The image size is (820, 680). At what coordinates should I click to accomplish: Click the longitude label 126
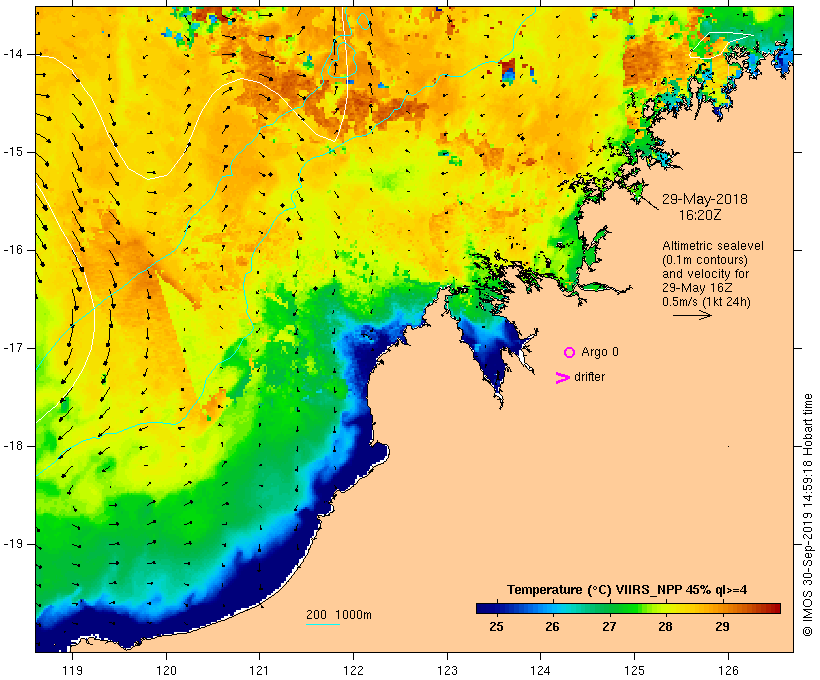point(728,671)
